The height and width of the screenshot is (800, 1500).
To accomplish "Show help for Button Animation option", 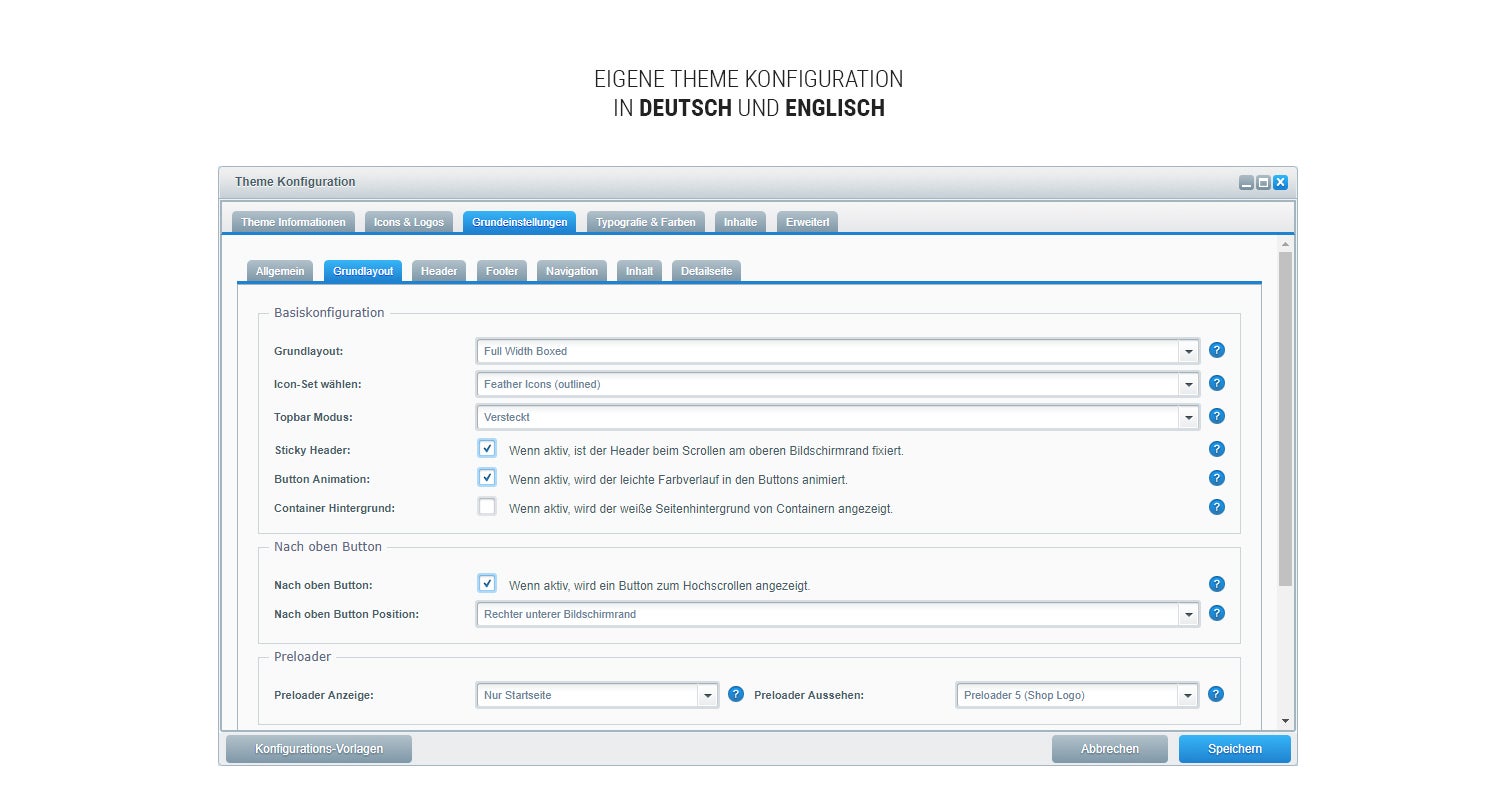I will pyautogui.click(x=1217, y=478).
